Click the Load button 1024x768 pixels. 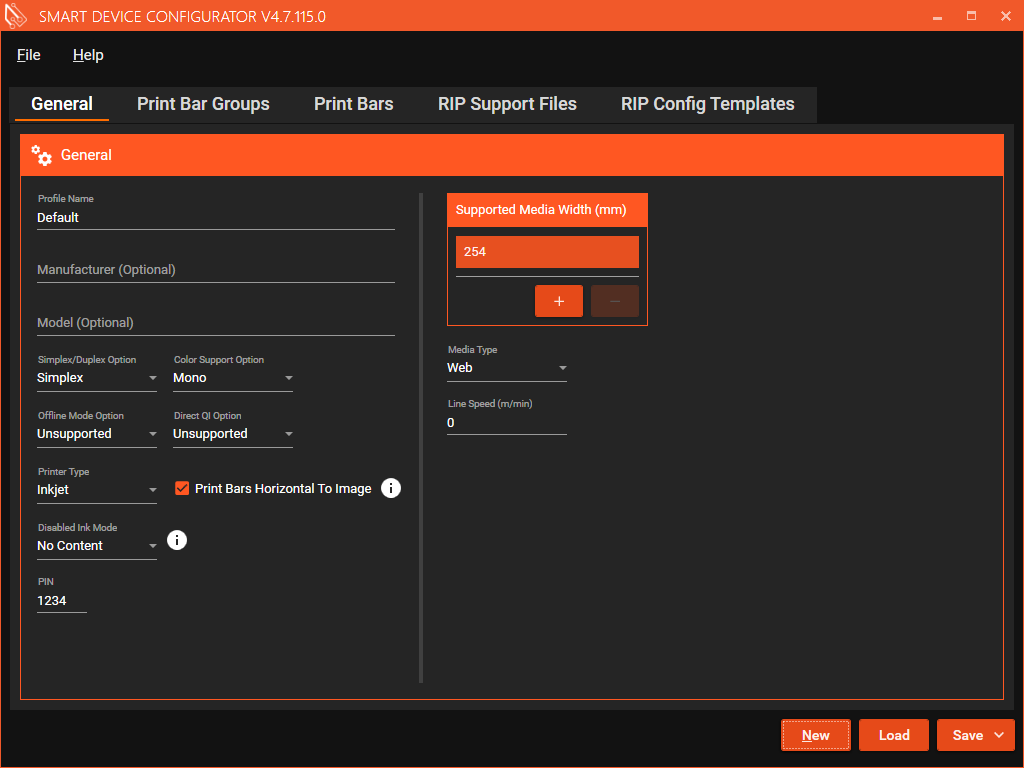tap(893, 735)
